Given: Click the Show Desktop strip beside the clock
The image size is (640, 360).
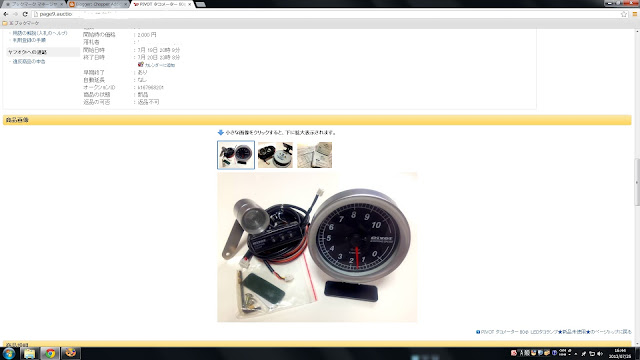Looking at the screenshot, I should tap(637, 353).
